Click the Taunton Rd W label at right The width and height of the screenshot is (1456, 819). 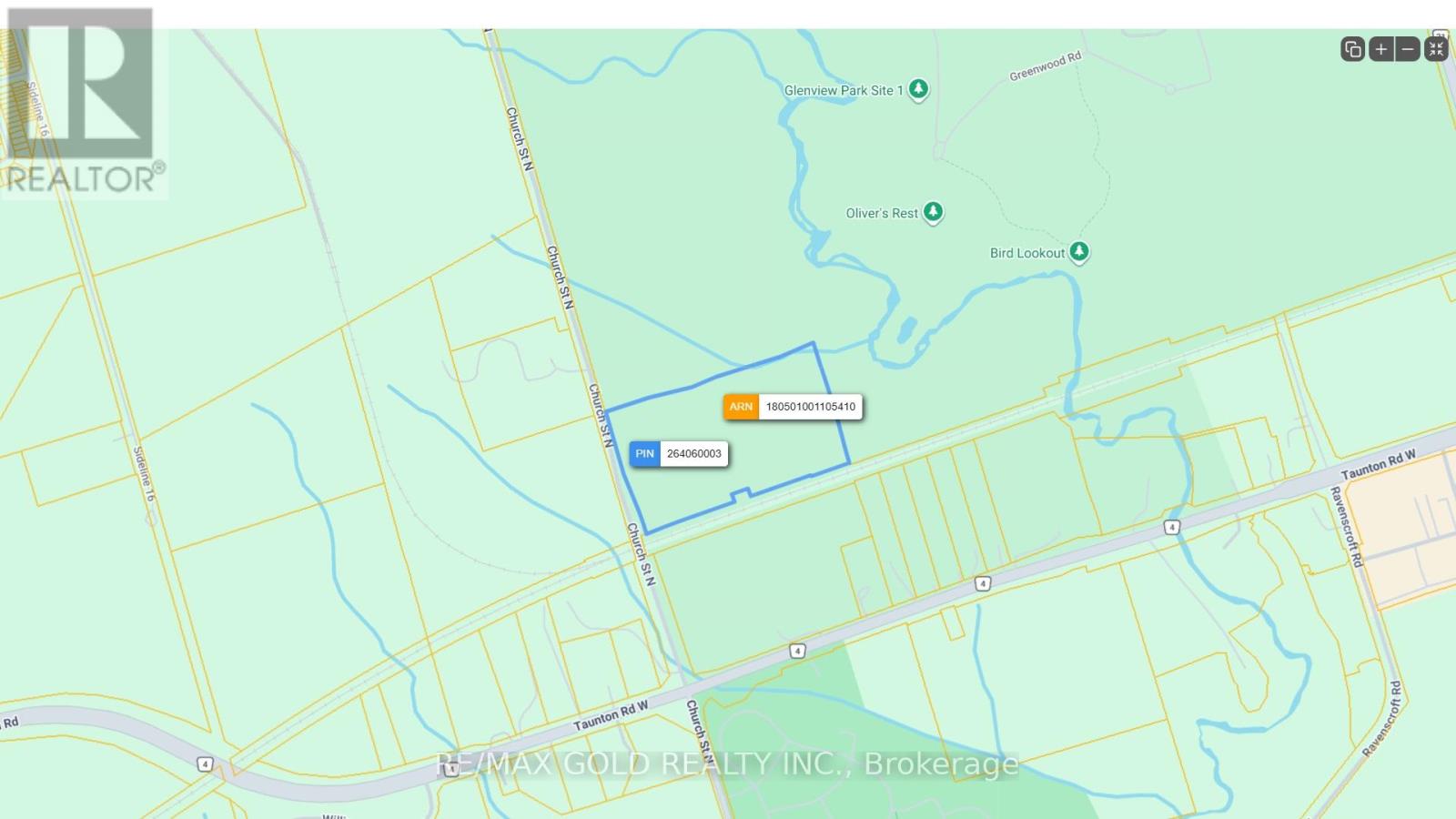click(1379, 464)
